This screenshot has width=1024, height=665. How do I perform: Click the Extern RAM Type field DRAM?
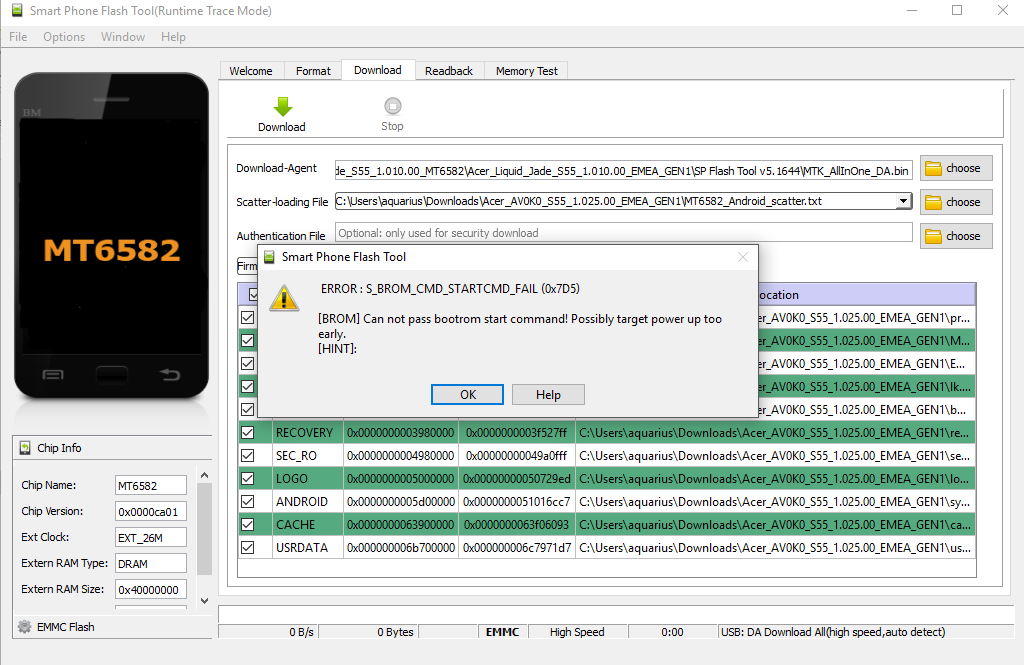[x=151, y=563]
